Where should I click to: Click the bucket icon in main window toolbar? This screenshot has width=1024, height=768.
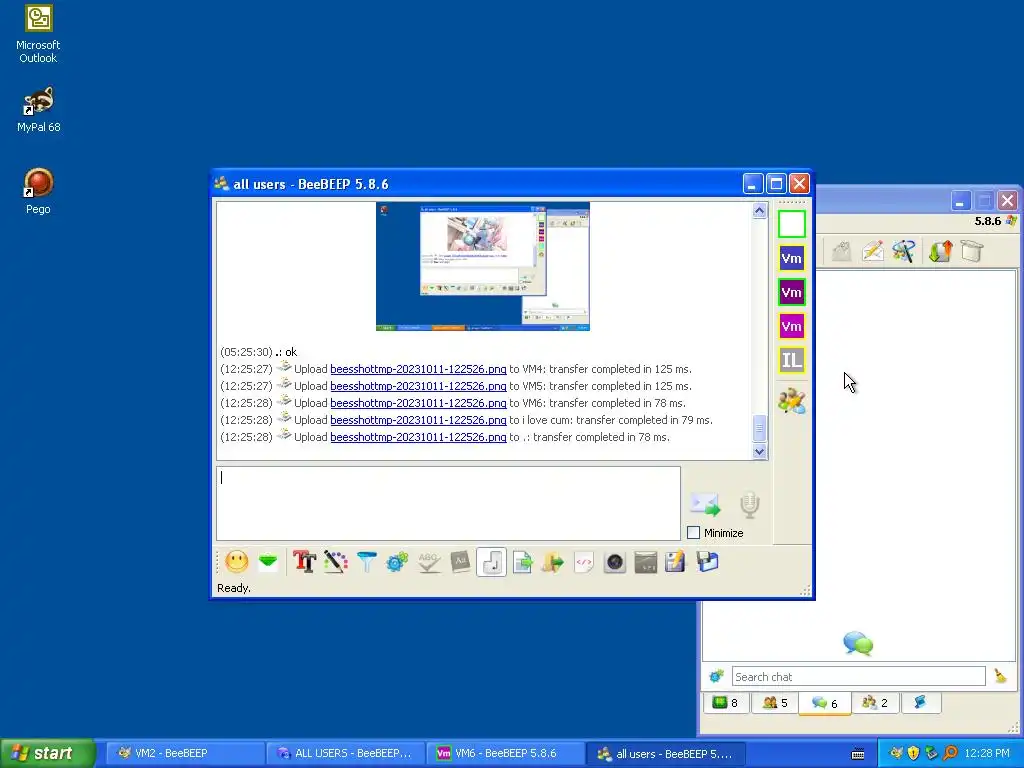pyautogui.click(x=972, y=251)
